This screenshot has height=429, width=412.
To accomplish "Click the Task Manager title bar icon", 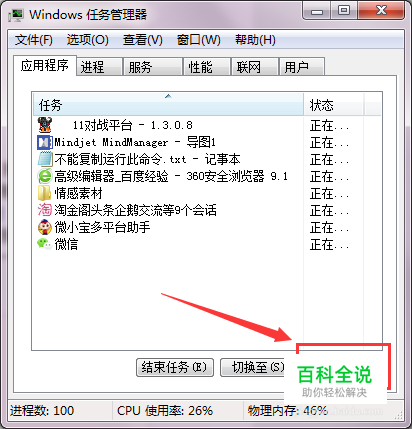I will [16, 15].
